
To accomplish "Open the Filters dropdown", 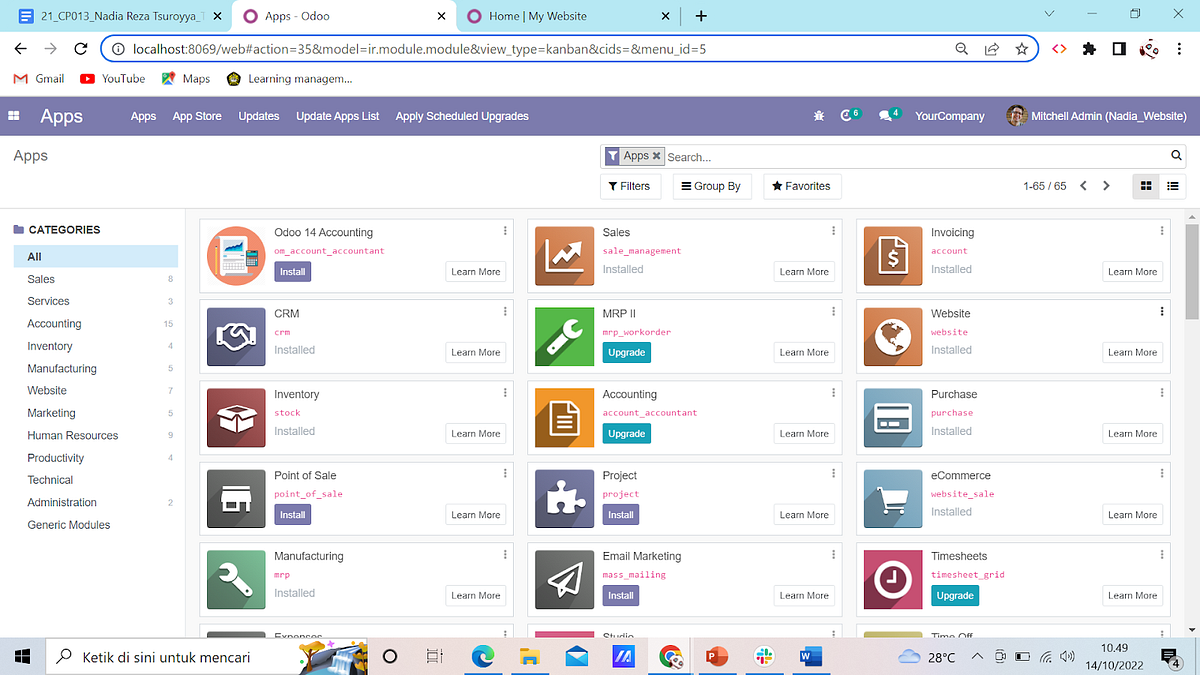I will click(630, 186).
